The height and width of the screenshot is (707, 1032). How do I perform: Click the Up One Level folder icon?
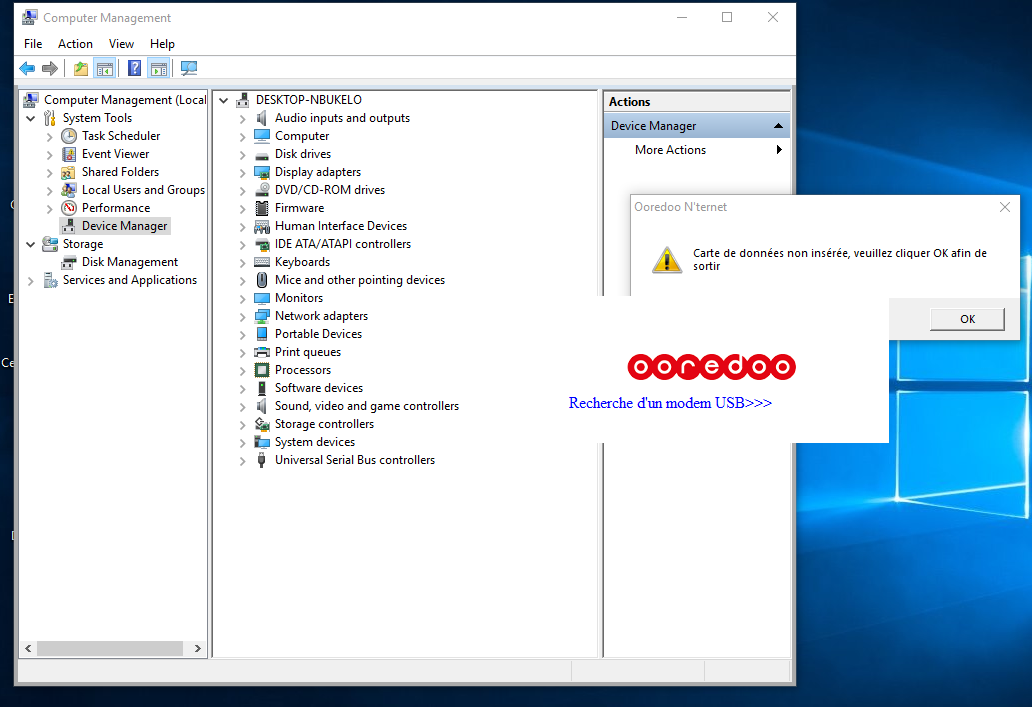click(81, 68)
